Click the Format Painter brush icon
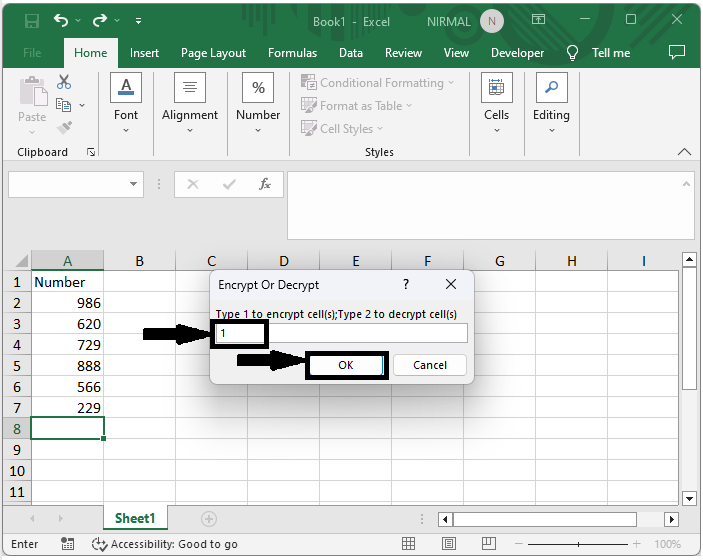 tap(64, 127)
